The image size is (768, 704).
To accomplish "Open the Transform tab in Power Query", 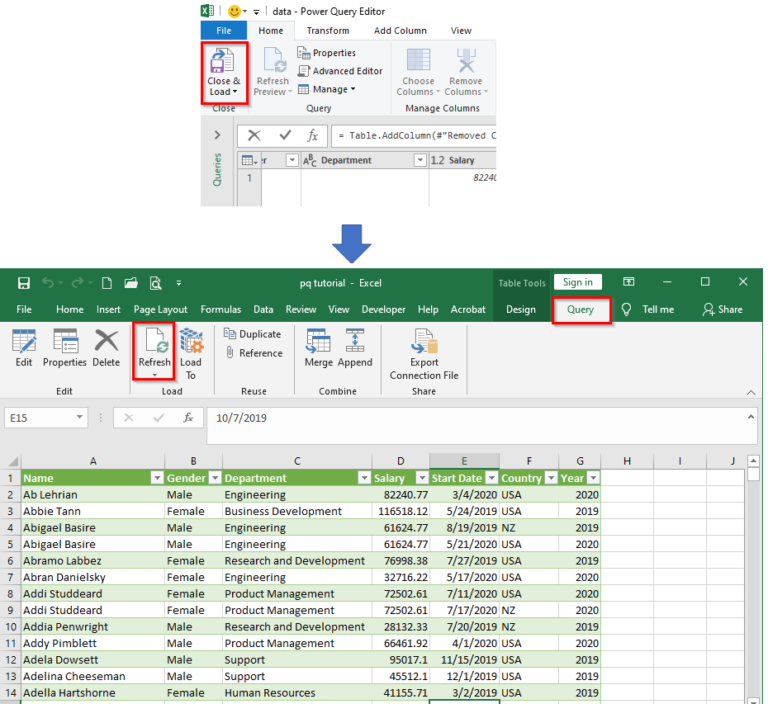I will click(327, 31).
